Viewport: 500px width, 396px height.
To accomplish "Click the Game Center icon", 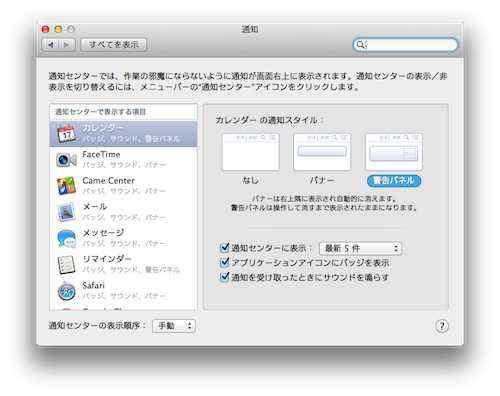I will tap(66, 186).
